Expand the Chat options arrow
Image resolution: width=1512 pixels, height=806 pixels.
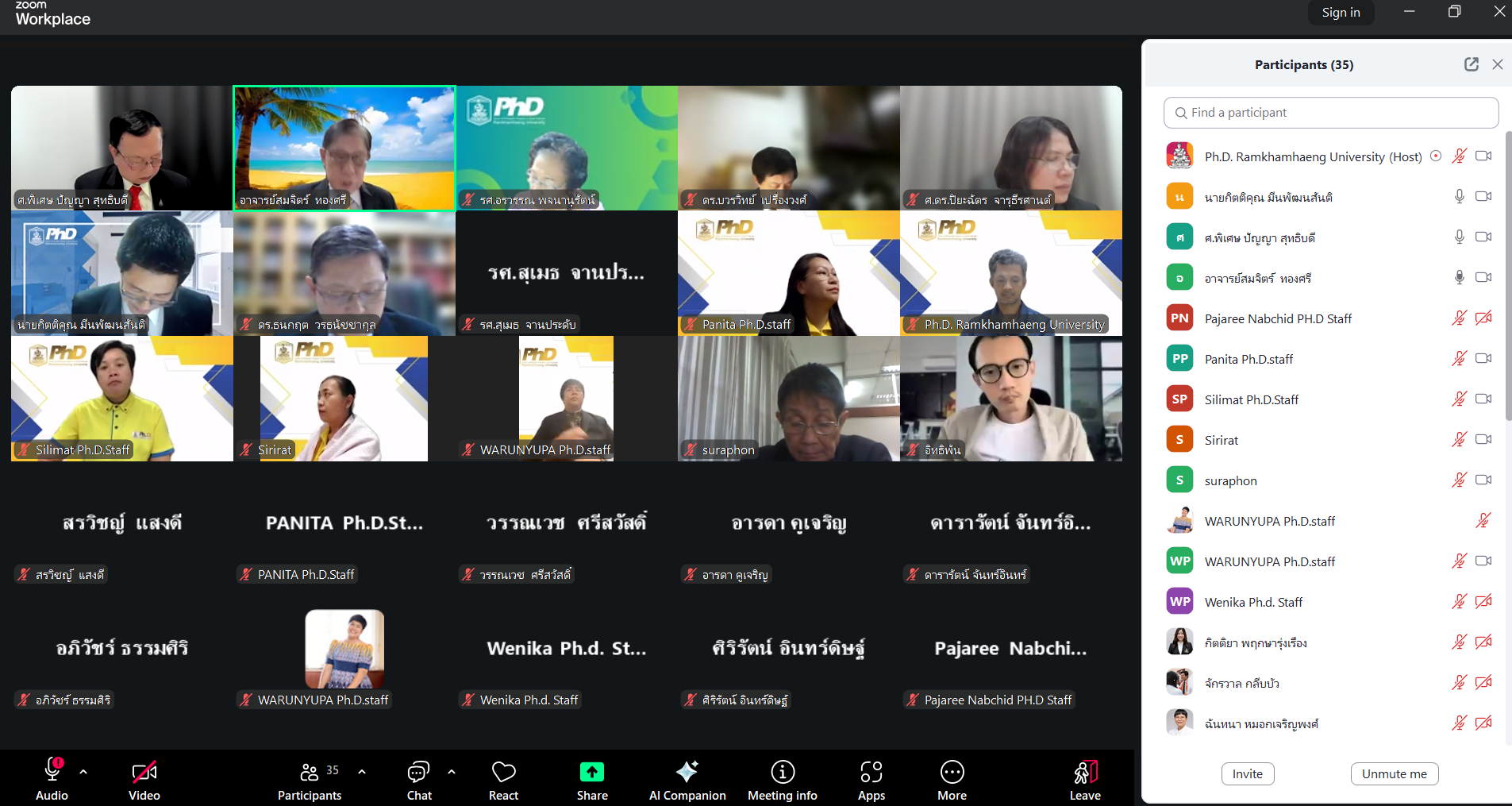(452, 772)
